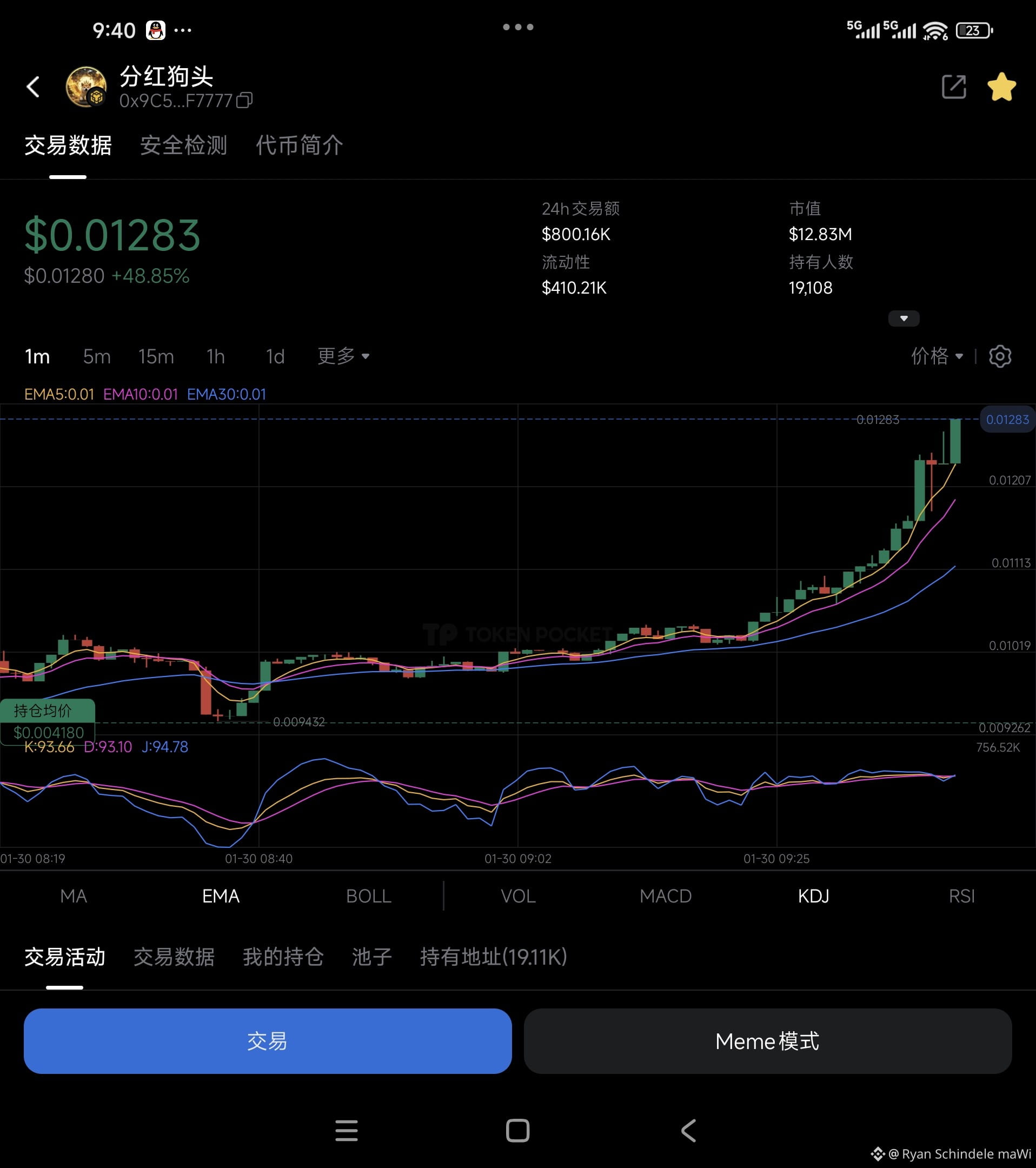Tap the 分红狗头 token name
Screen dimensions: 1036x1168
tap(167, 76)
